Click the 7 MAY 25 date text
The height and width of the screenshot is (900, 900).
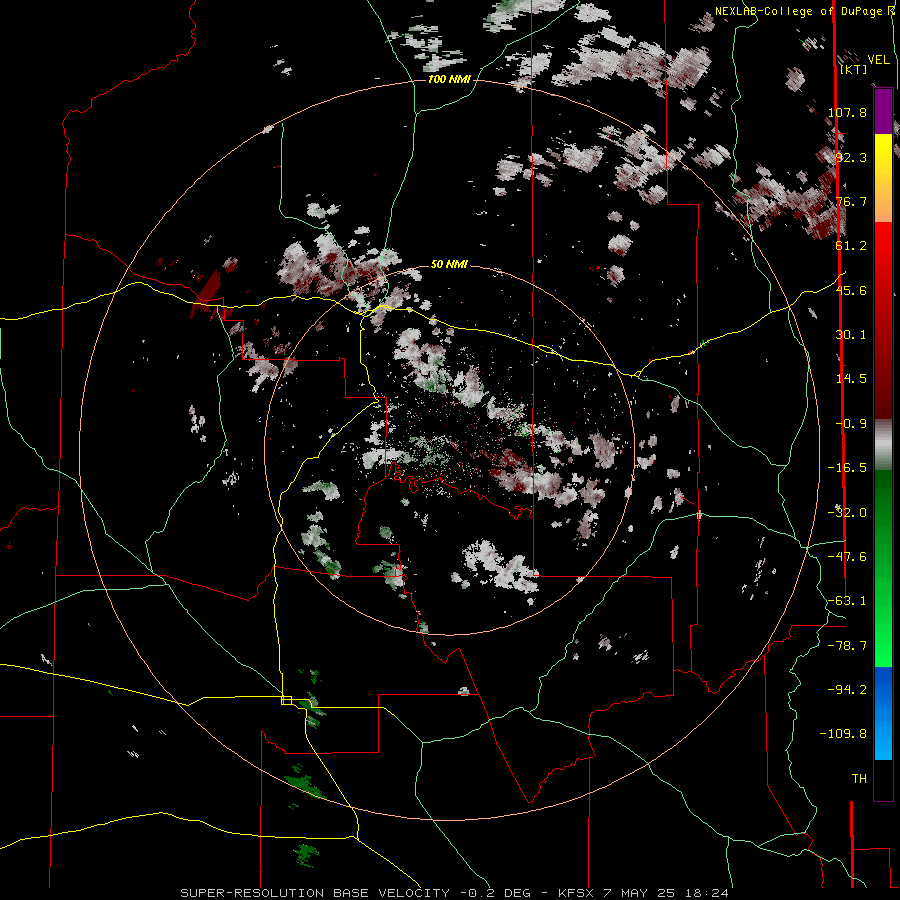coord(641,893)
